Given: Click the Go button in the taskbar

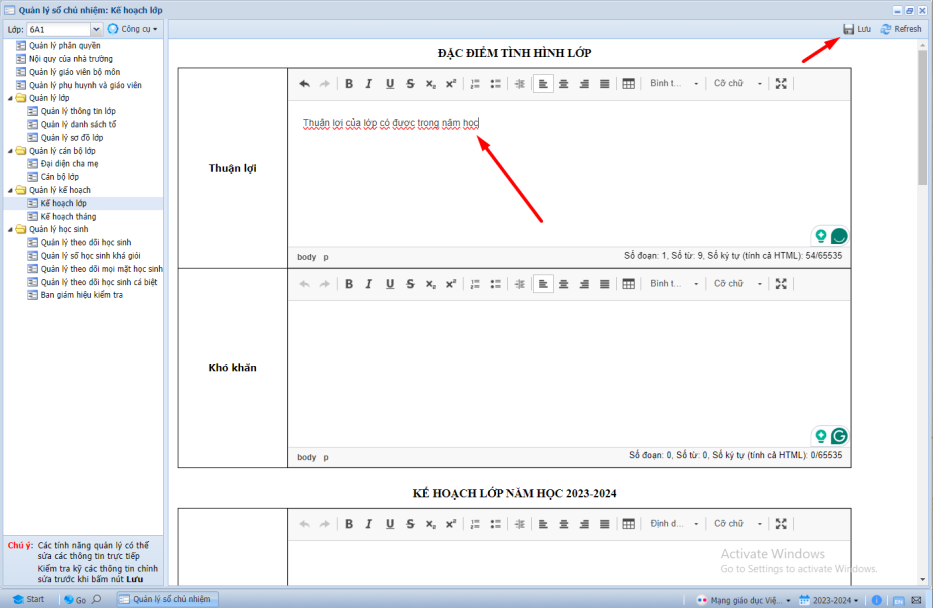Looking at the screenshot, I should pyautogui.click(x=76, y=599).
